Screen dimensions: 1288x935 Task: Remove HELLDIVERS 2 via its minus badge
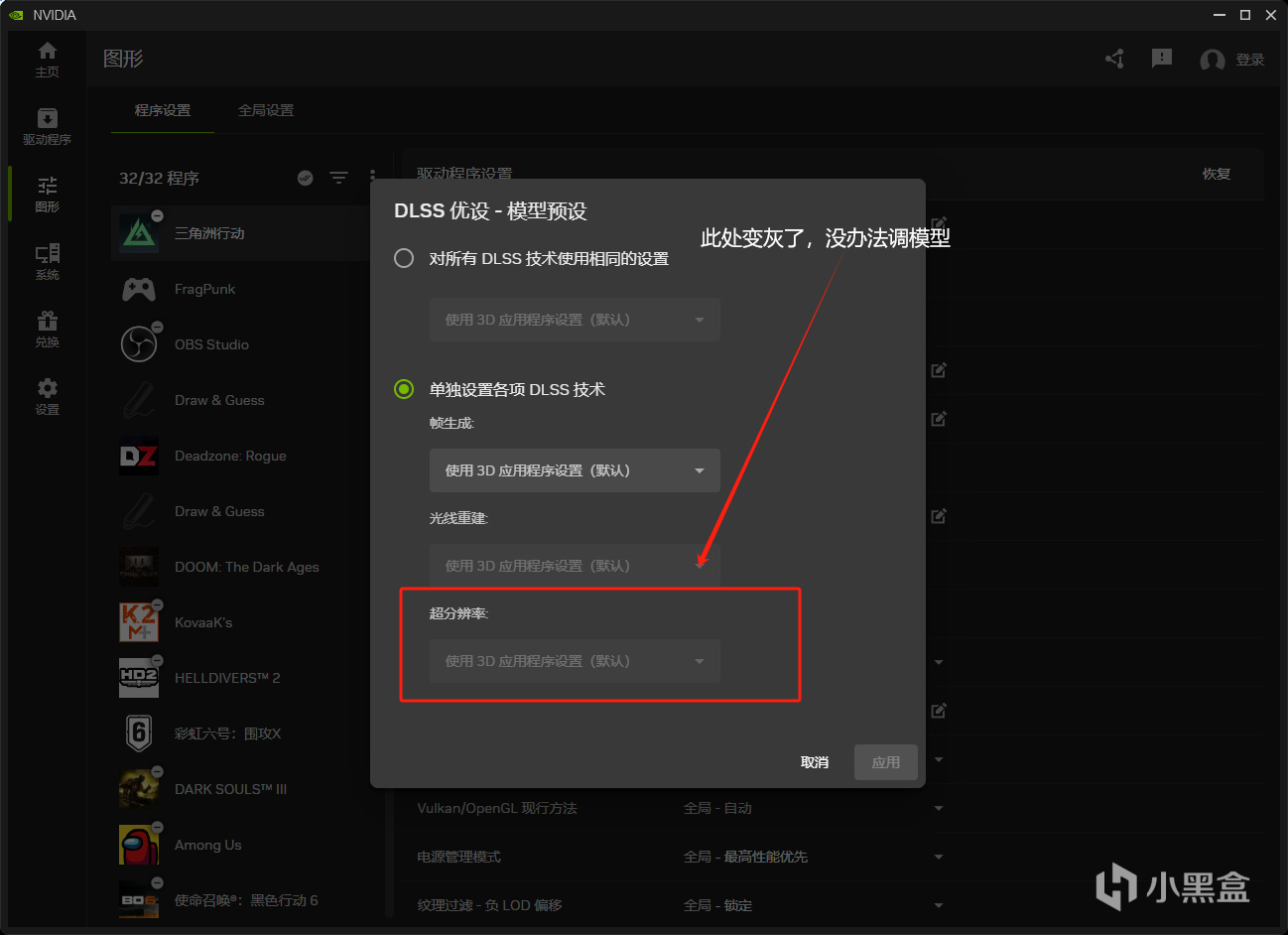click(157, 660)
